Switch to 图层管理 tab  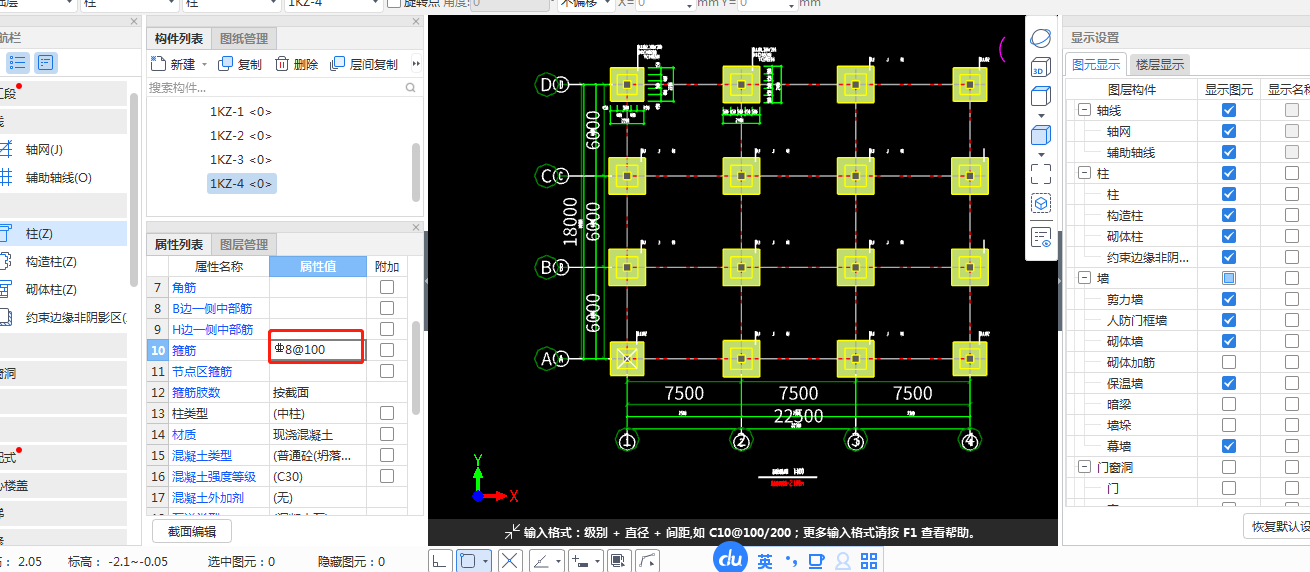click(244, 245)
